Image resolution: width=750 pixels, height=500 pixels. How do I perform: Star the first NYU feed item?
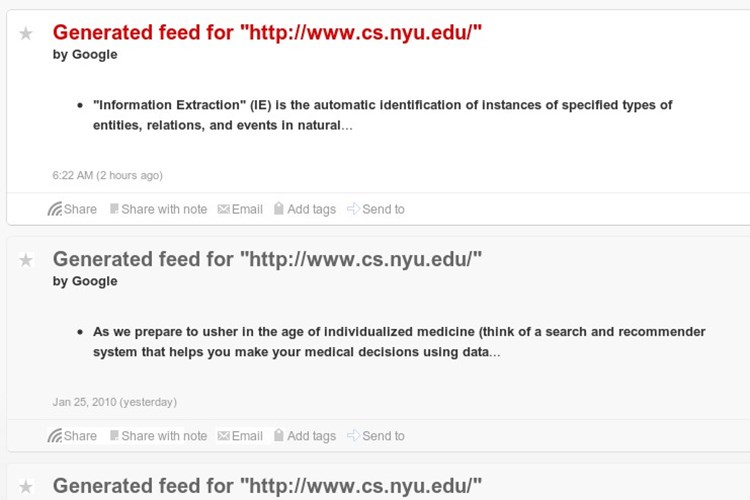[x=26, y=33]
